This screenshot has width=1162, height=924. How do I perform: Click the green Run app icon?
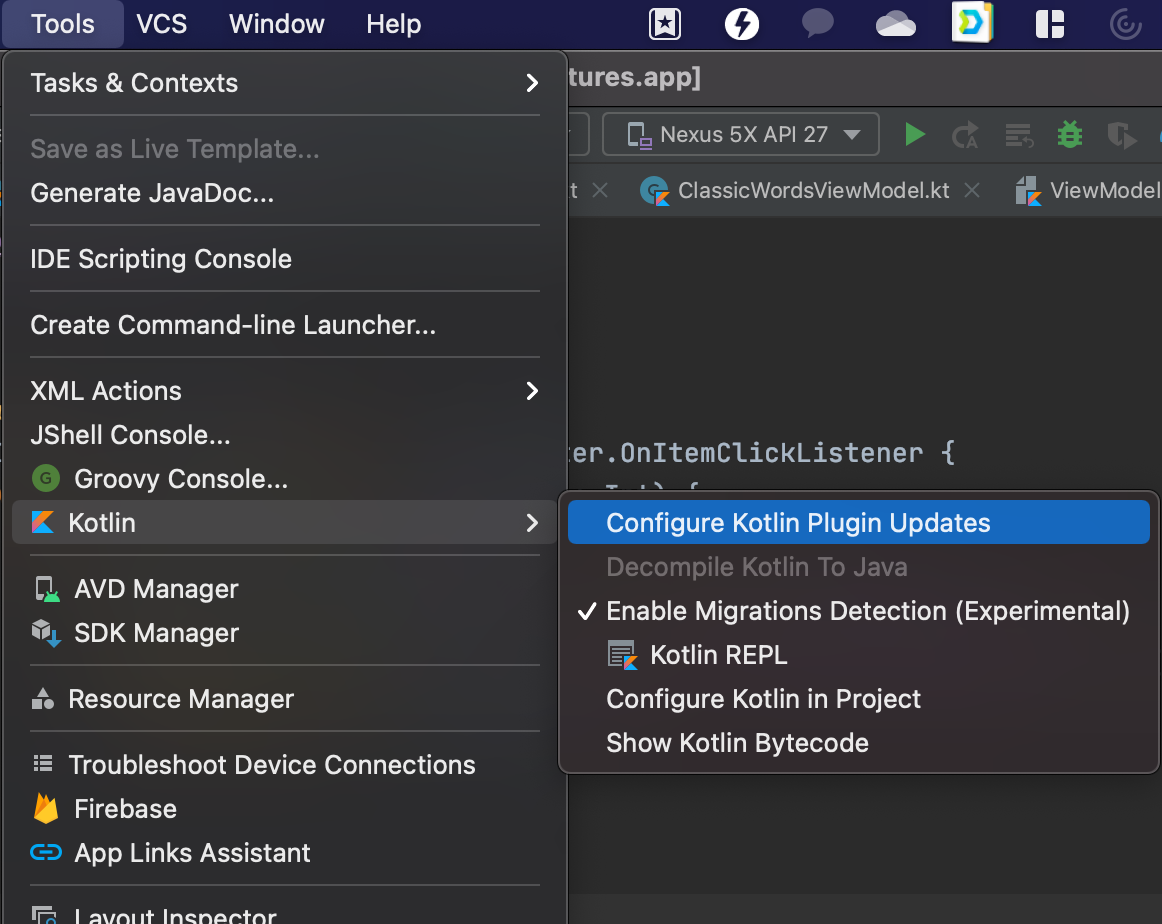(914, 134)
